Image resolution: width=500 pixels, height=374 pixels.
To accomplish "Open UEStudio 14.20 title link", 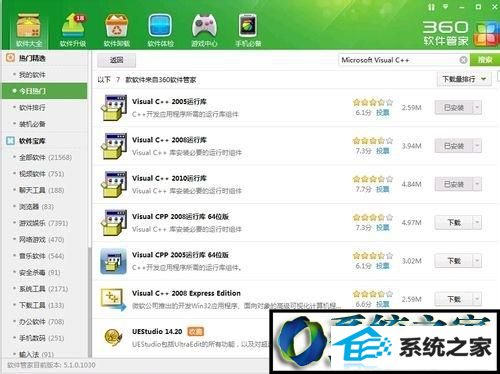I will tap(157, 332).
